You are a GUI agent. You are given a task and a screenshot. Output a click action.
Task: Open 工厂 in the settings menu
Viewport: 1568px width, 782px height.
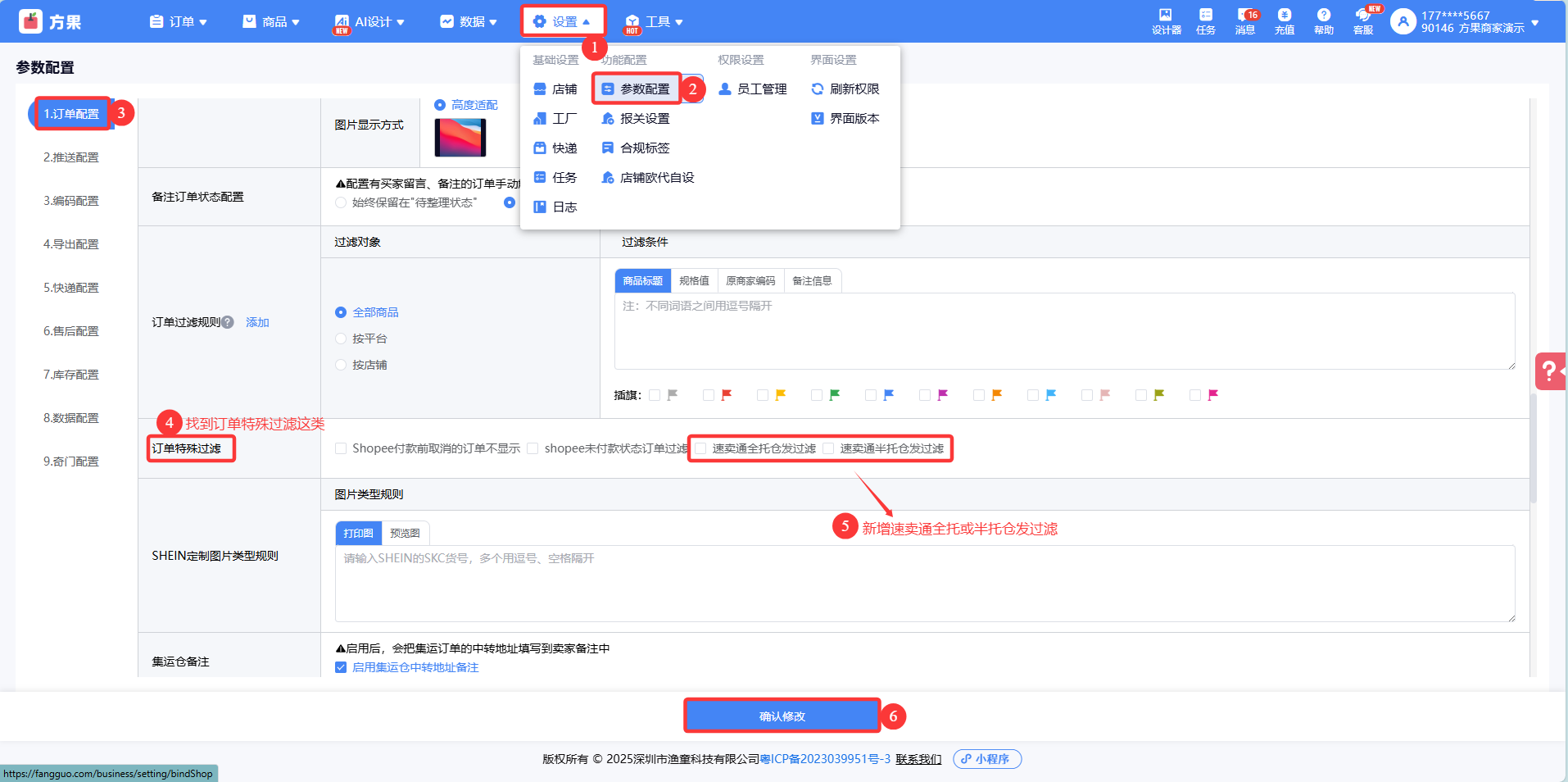555,119
